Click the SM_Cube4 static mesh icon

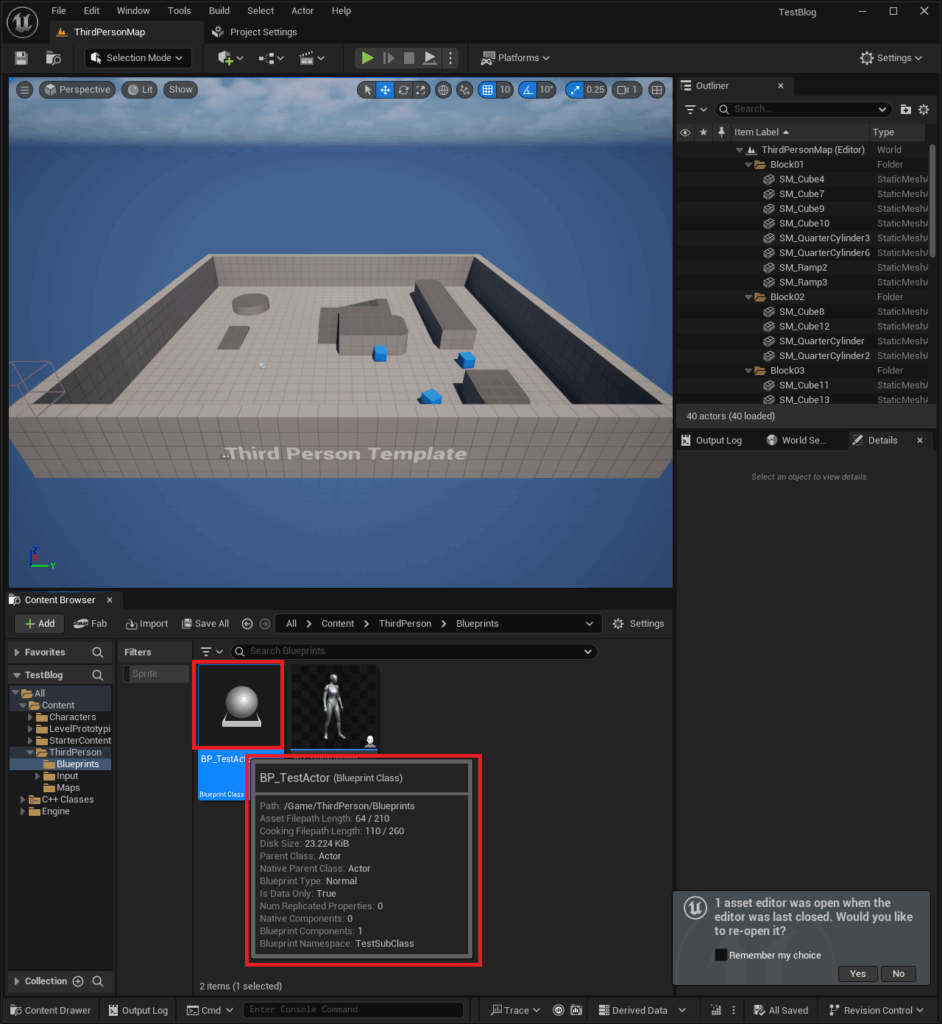(x=769, y=180)
